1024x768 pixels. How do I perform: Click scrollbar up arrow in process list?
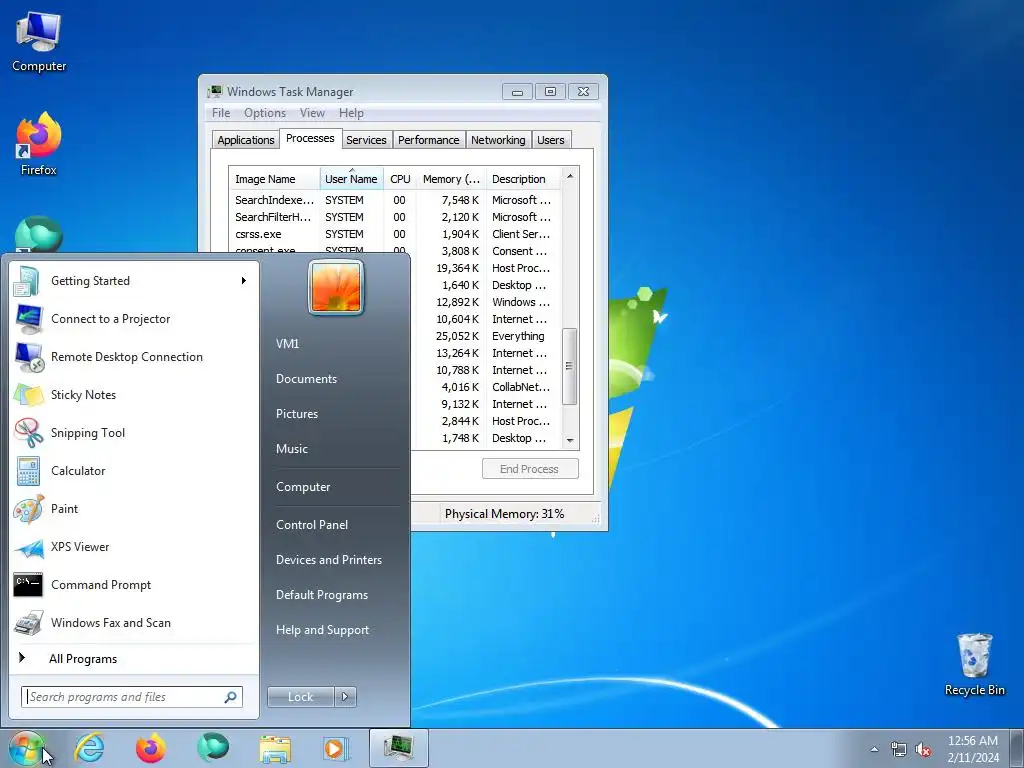[x=569, y=176]
